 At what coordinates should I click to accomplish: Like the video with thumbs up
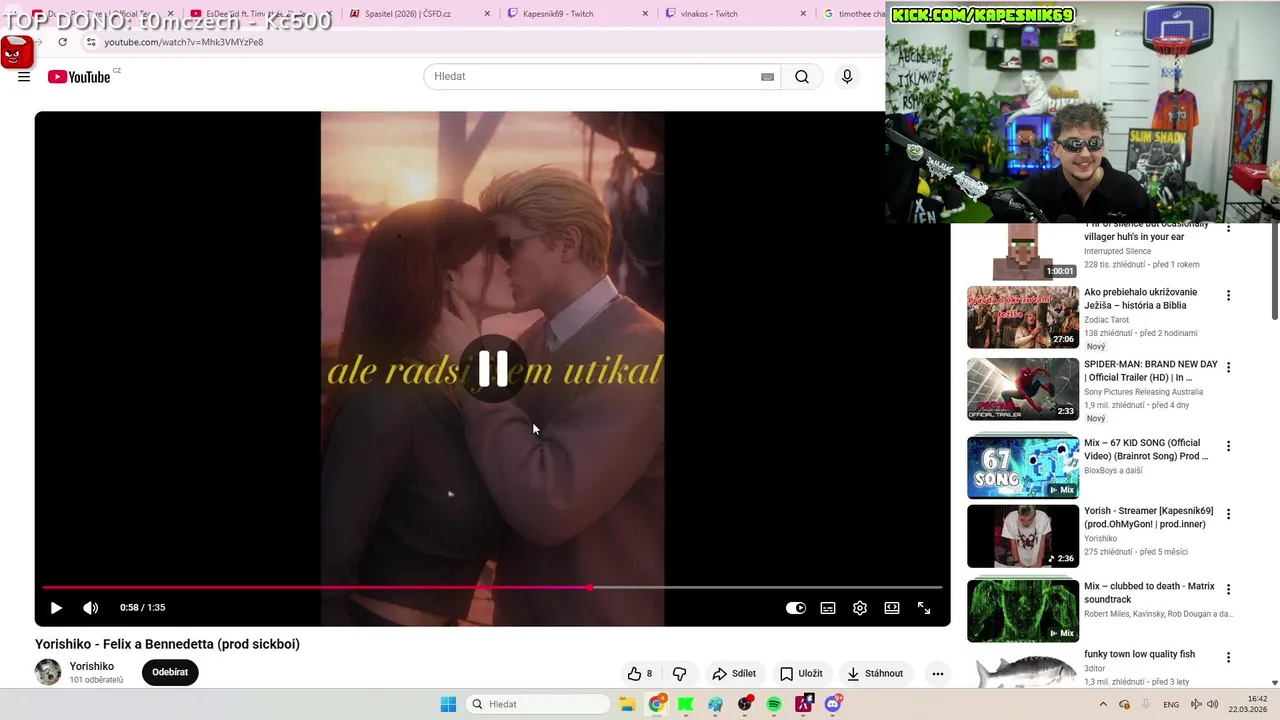(x=639, y=674)
